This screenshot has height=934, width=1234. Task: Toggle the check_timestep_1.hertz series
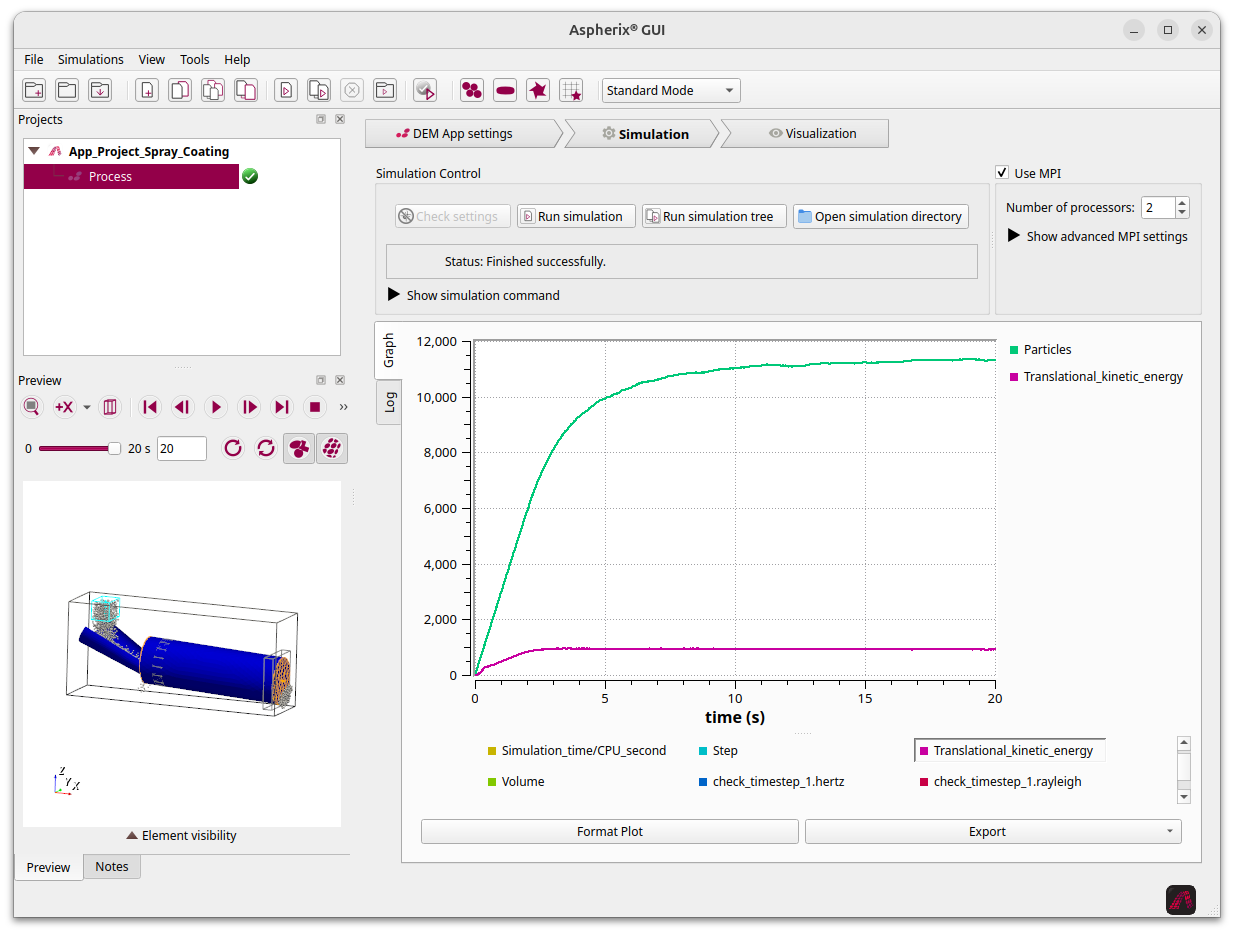click(772, 782)
